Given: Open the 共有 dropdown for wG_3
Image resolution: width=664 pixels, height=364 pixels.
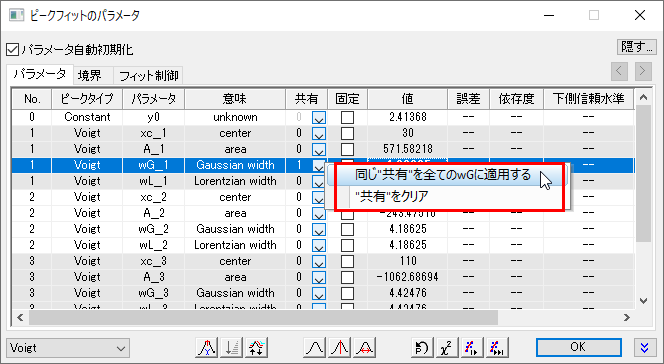Looking at the screenshot, I should 319,294.
